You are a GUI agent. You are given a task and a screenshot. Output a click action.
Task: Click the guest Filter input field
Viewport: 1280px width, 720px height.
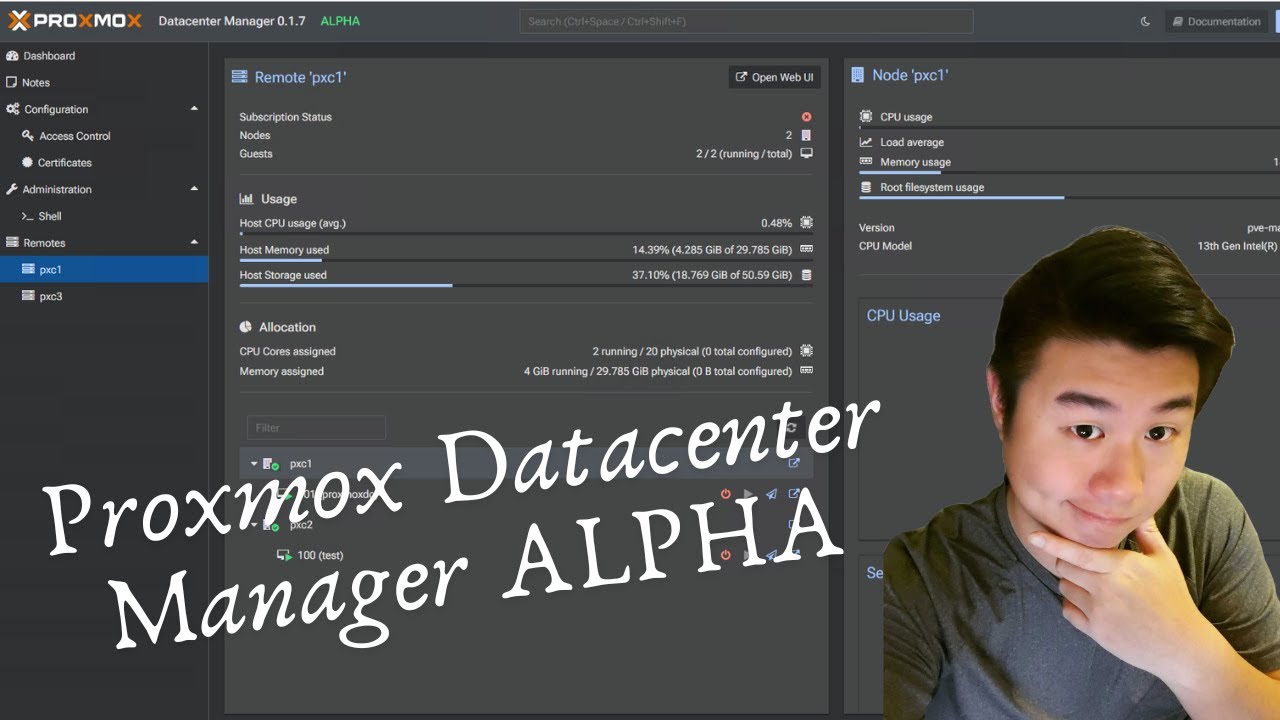point(316,428)
